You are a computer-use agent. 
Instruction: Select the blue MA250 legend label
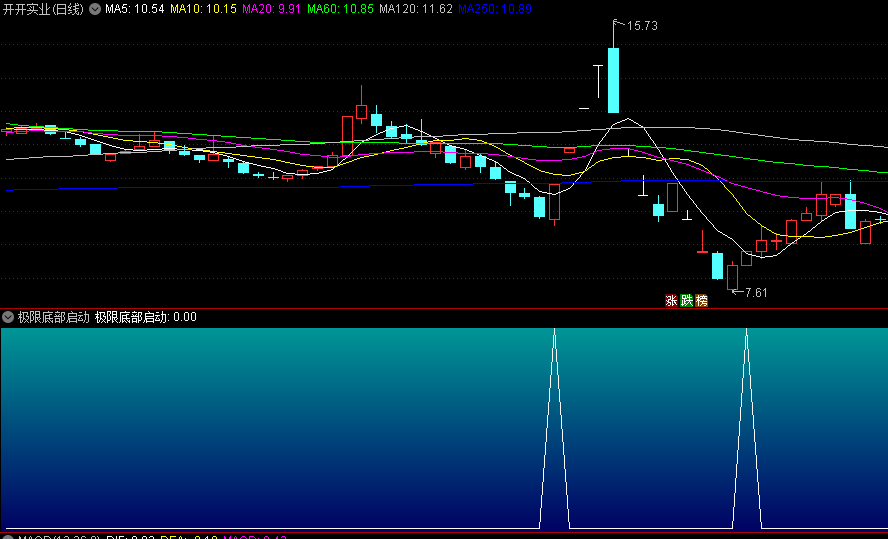[495, 9]
